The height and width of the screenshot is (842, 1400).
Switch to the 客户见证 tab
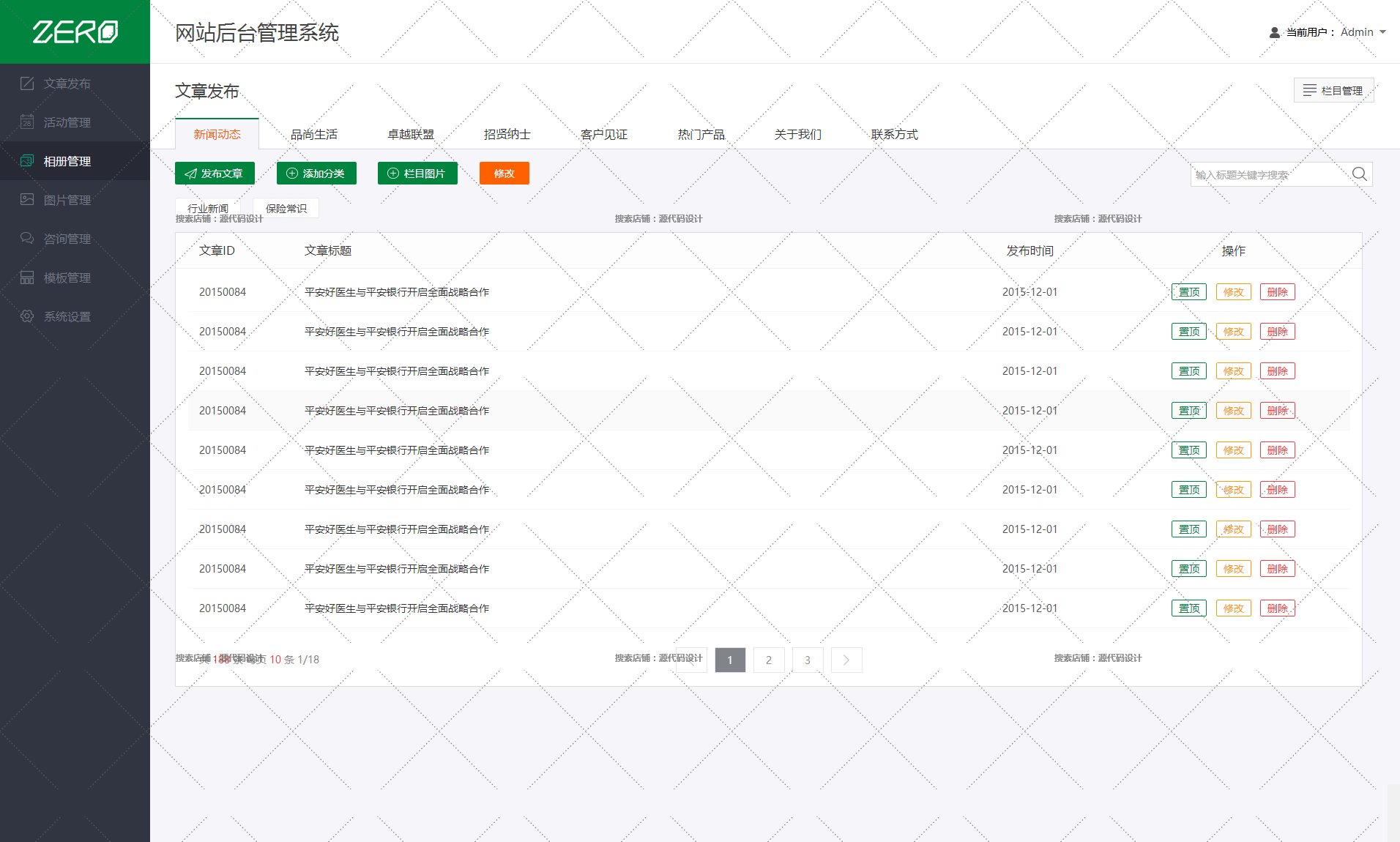tap(603, 134)
